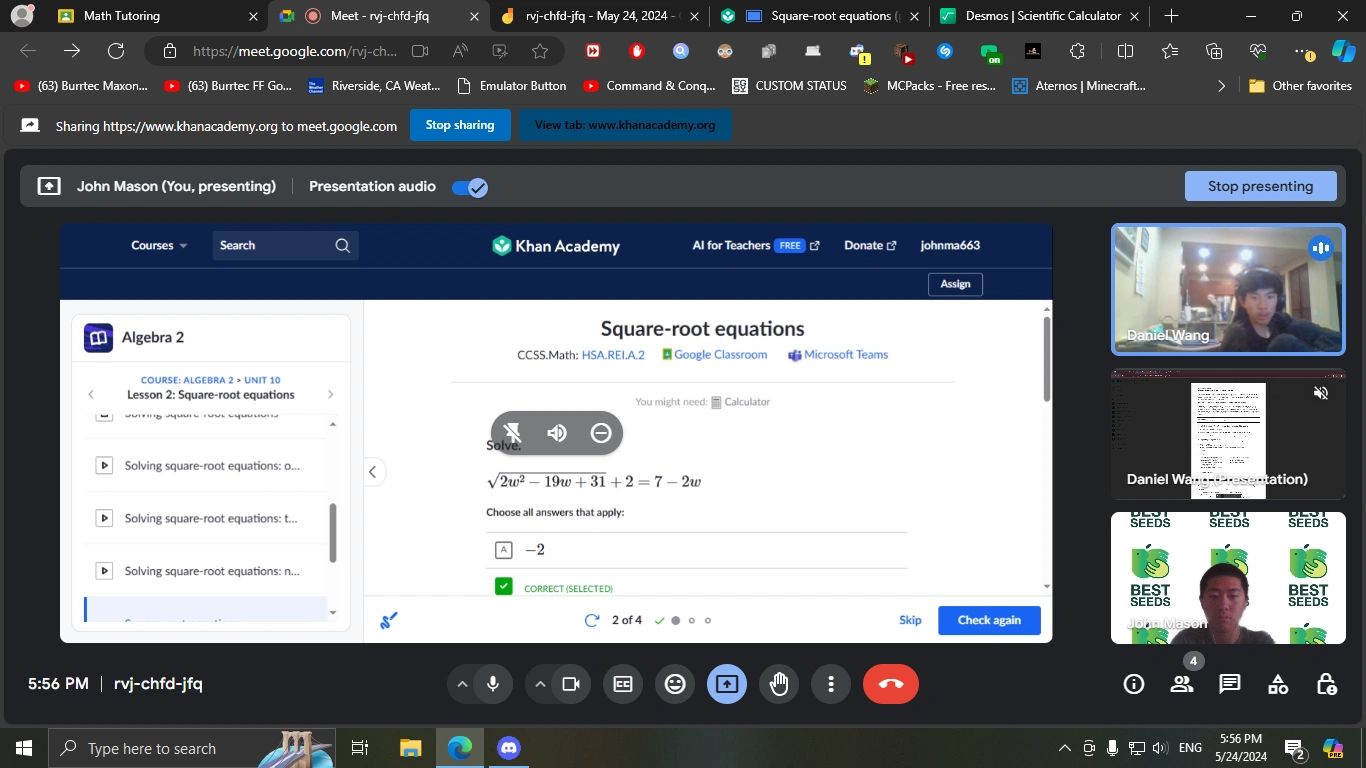Screen dimensions: 1366x768
Task: Show the participants list
Action: pyautogui.click(x=1181, y=684)
